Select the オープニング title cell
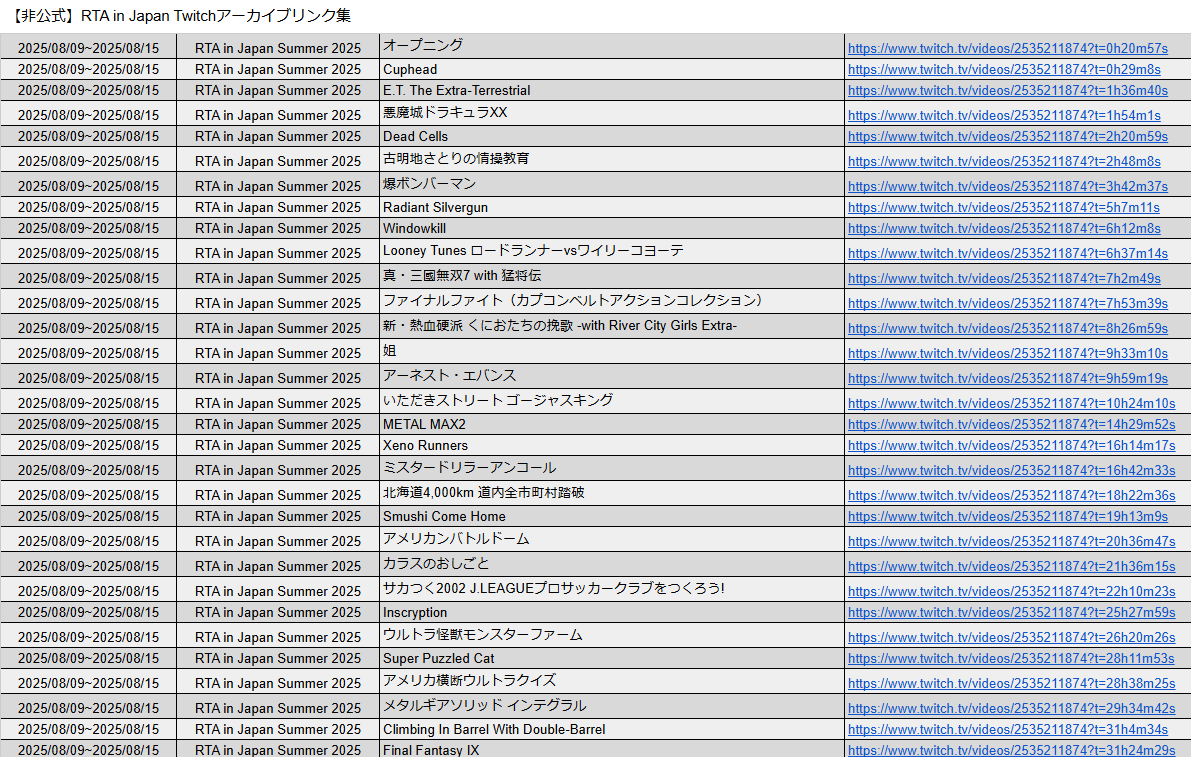Image resolution: width=1191 pixels, height=757 pixels. (611, 46)
